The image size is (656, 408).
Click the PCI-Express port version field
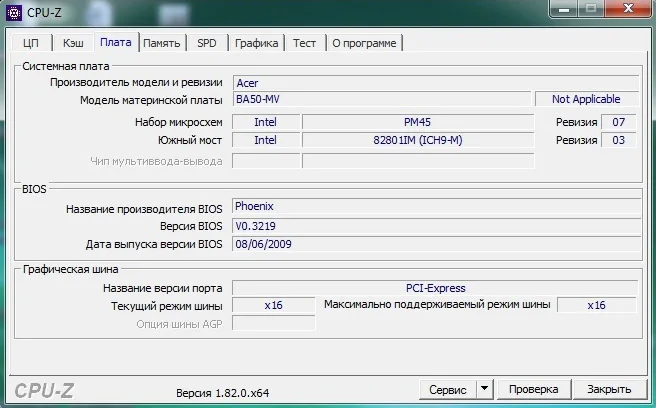pyautogui.click(x=435, y=288)
